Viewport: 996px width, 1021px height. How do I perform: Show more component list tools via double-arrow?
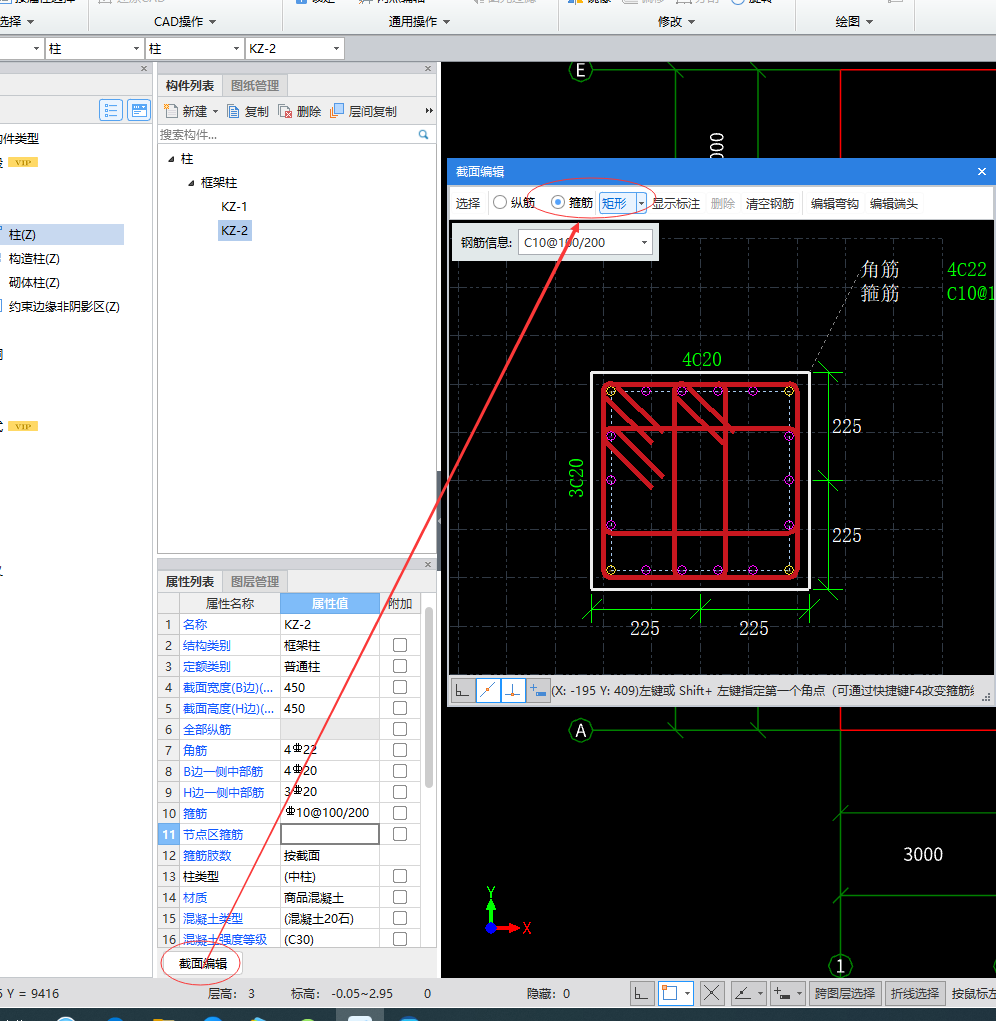coord(429,111)
